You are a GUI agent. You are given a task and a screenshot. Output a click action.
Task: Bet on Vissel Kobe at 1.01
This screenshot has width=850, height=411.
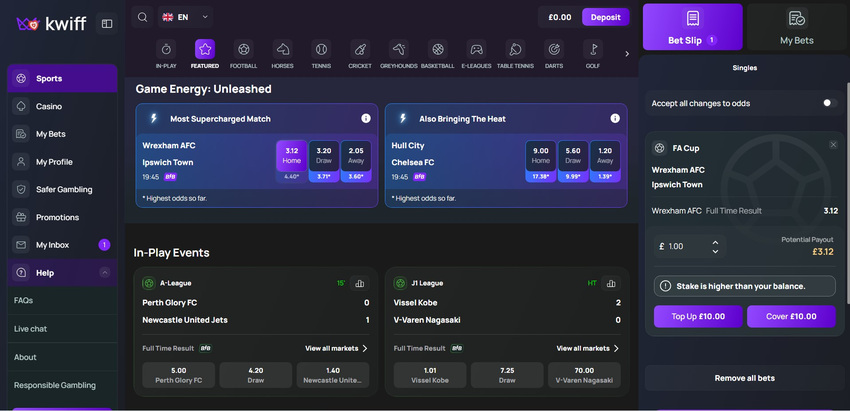(430, 375)
